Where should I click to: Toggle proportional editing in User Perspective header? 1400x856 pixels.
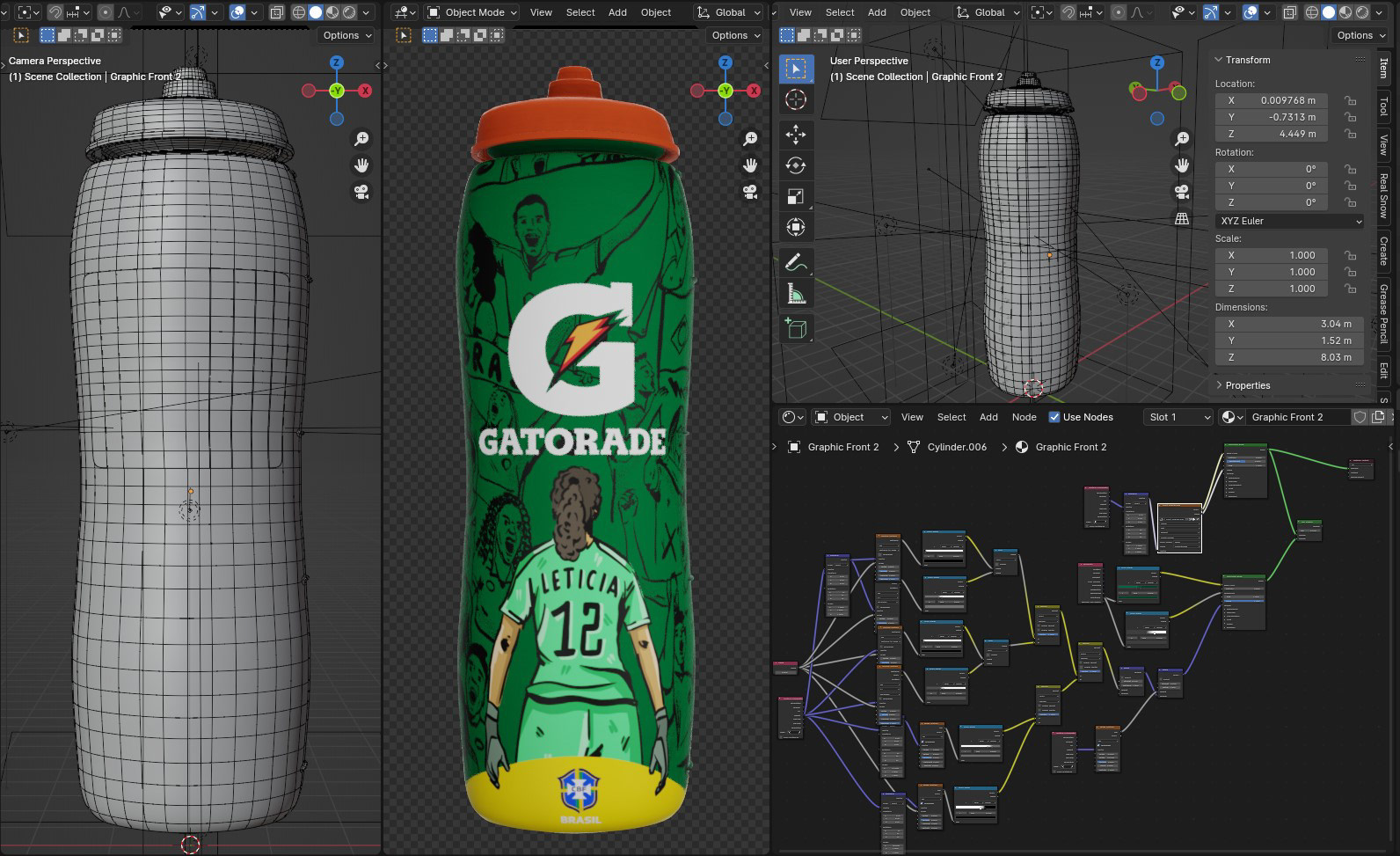click(x=1119, y=12)
